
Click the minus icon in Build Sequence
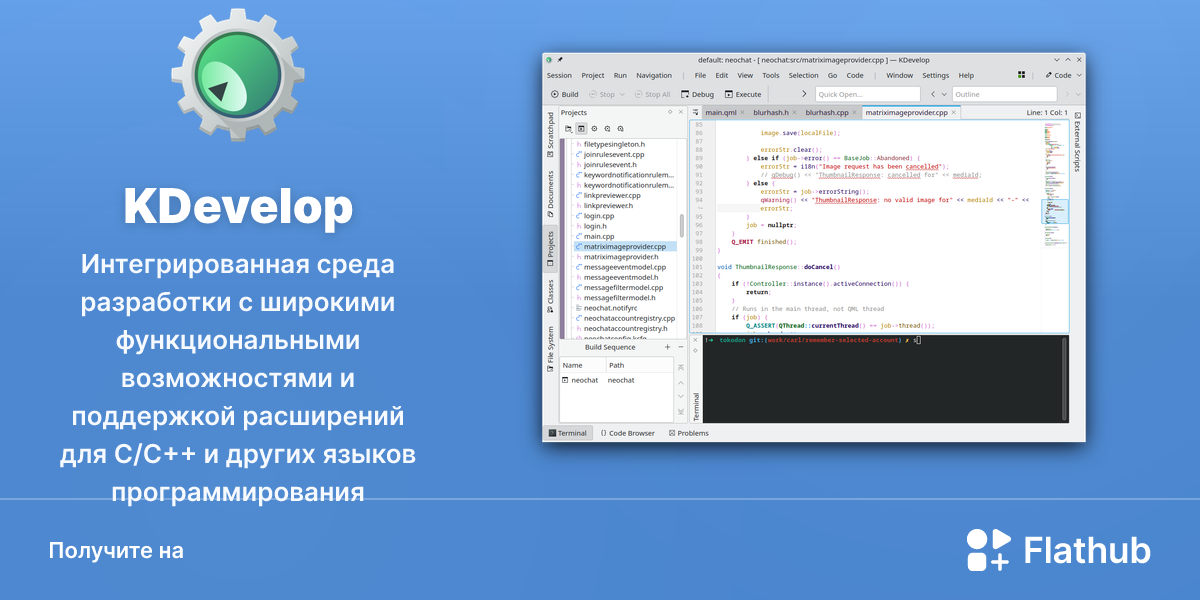coord(680,347)
